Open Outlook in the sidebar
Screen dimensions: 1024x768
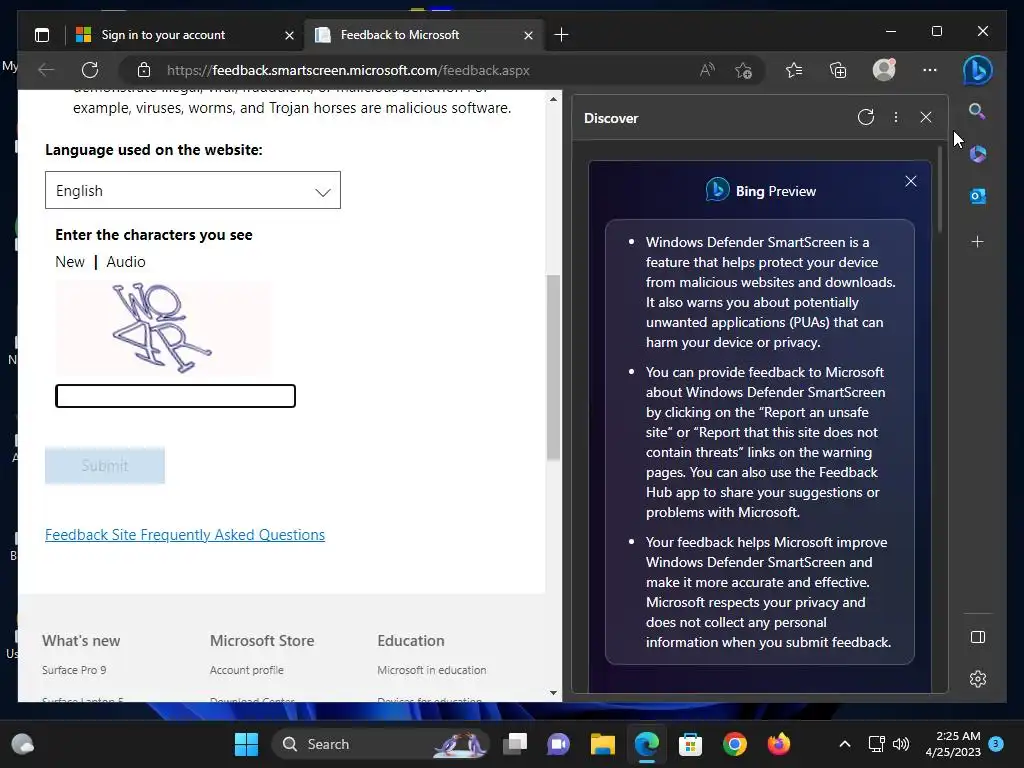click(x=978, y=196)
